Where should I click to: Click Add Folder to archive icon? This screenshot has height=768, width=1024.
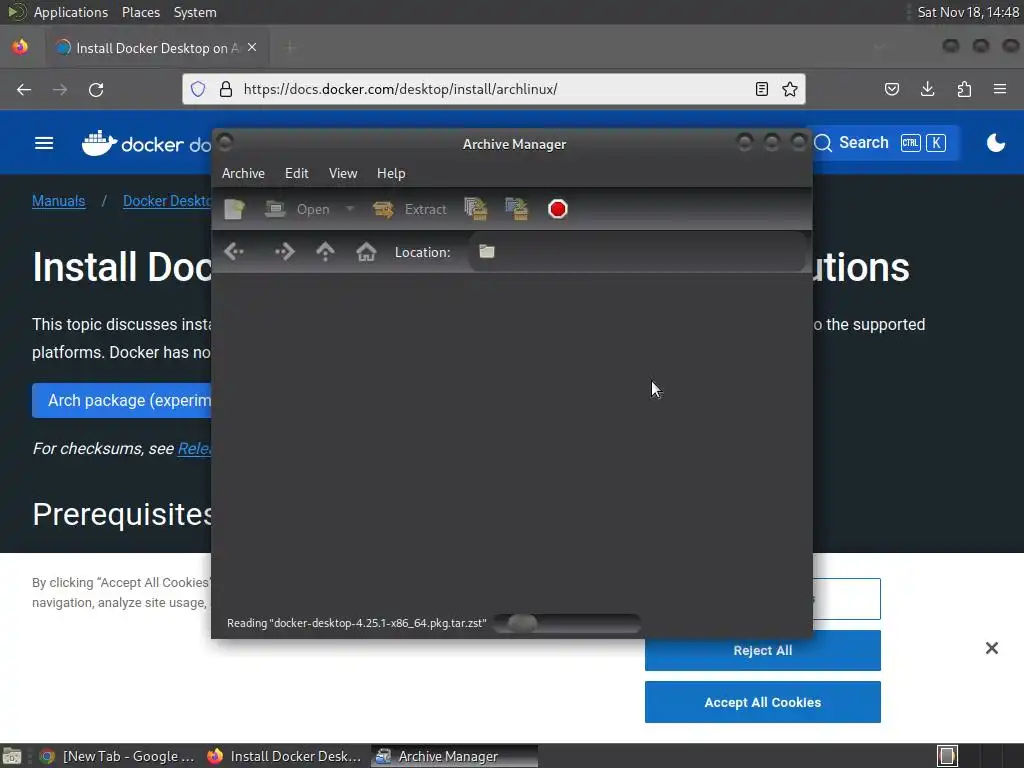pos(517,209)
